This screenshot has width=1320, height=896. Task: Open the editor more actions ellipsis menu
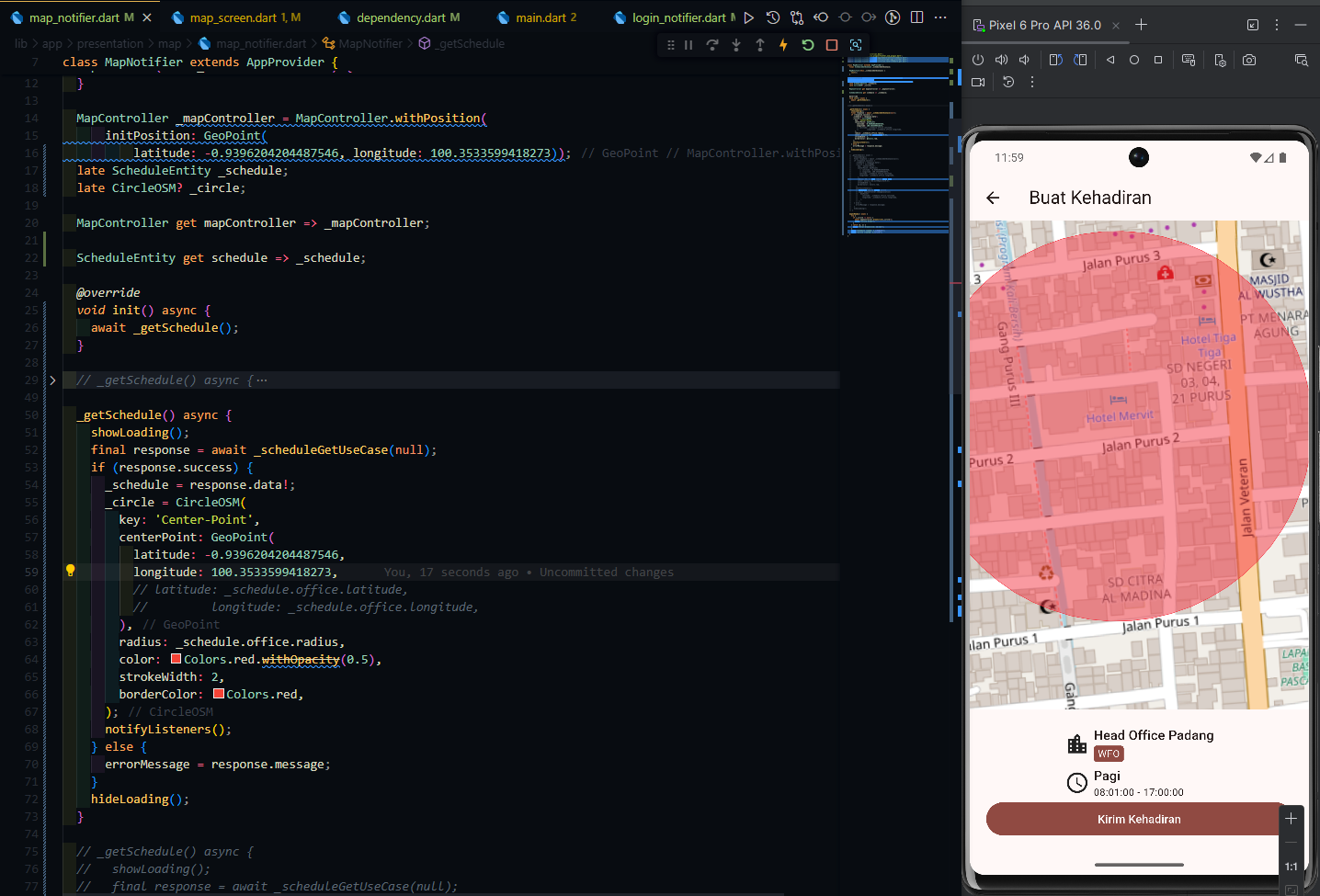click(x=940, y=17)
